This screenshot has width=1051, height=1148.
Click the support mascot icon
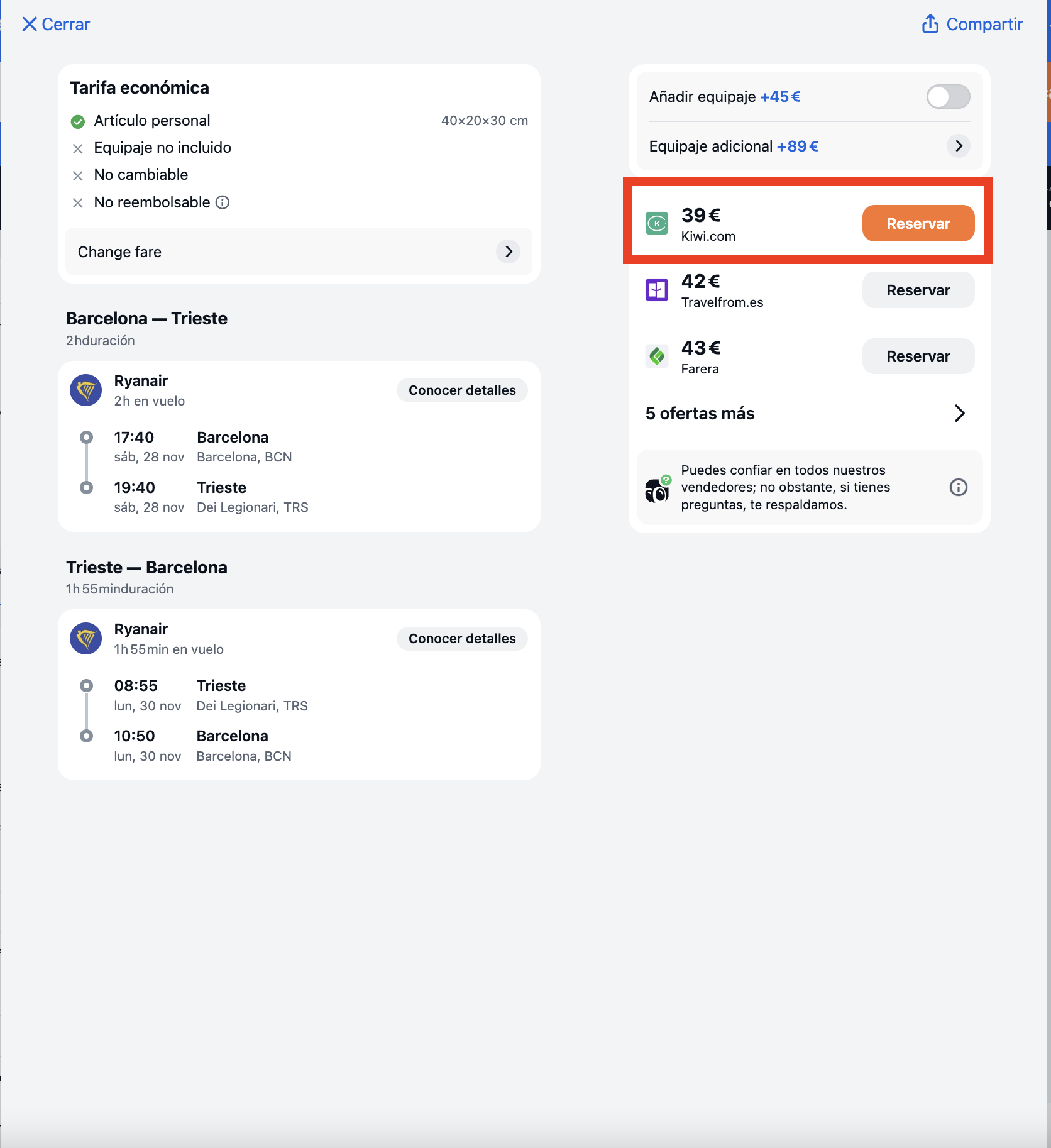658,488
